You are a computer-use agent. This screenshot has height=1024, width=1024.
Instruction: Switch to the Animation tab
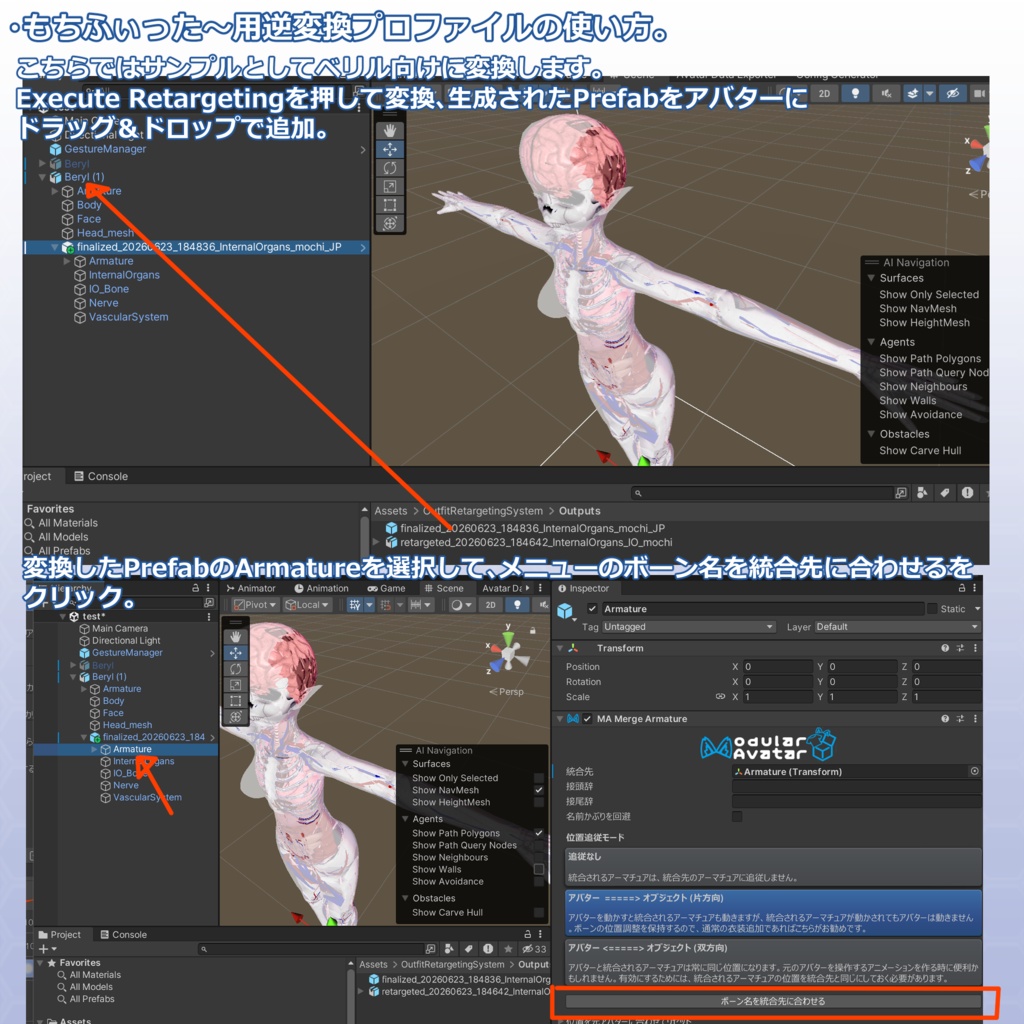(321, 588)
